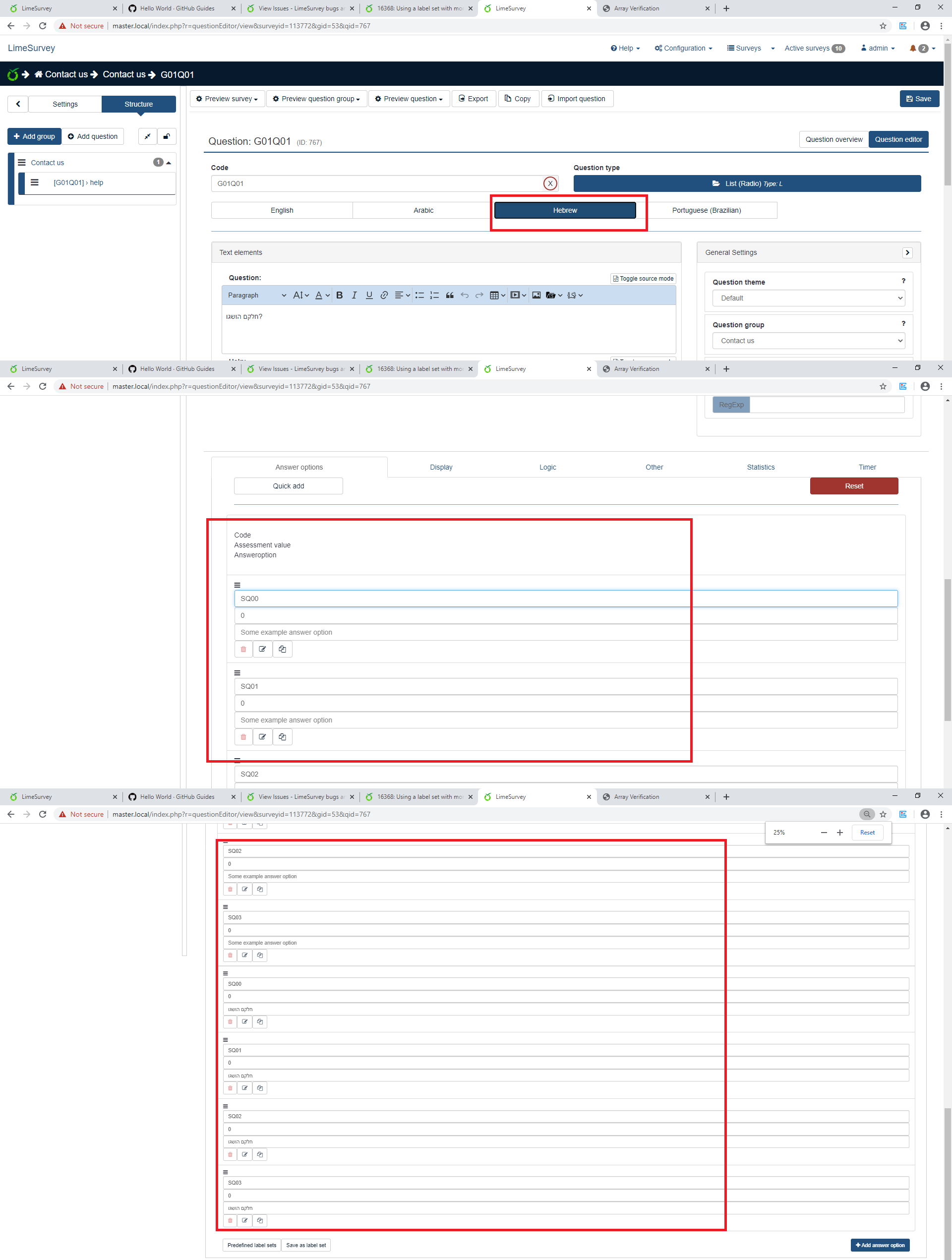Image resolution: width=952 pixels, height=1260 pixels.
Task: Expand the Preview survey dropdown
Action: click(x=227, y=99)
